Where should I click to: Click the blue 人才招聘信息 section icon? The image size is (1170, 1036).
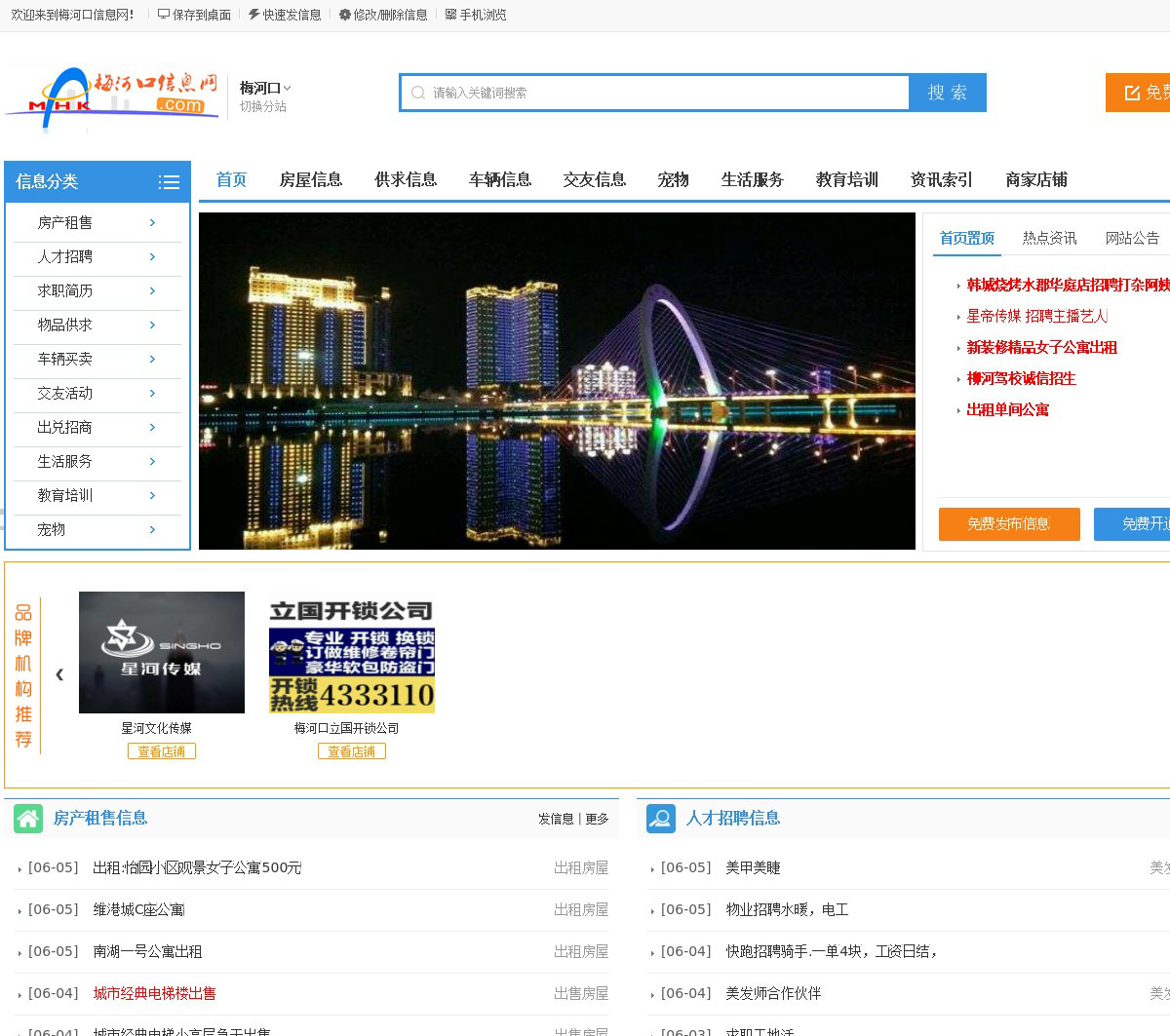(661, 819)
